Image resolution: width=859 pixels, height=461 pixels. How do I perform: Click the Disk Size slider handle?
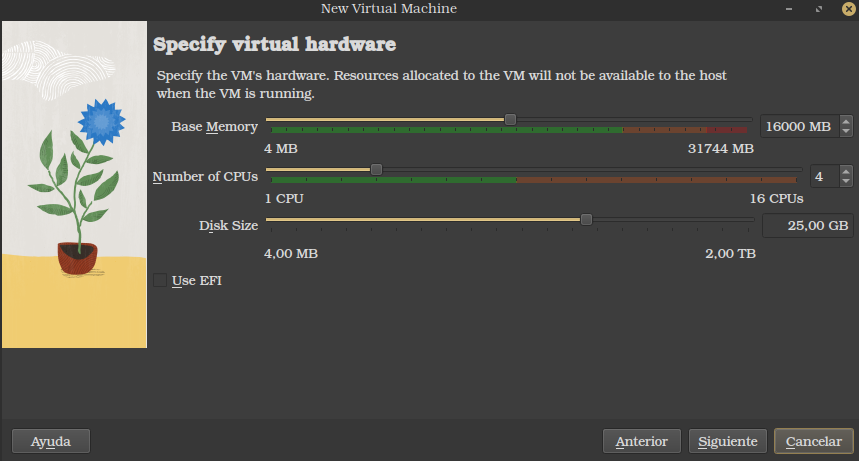pyautogui.click(x=586, y=219)
